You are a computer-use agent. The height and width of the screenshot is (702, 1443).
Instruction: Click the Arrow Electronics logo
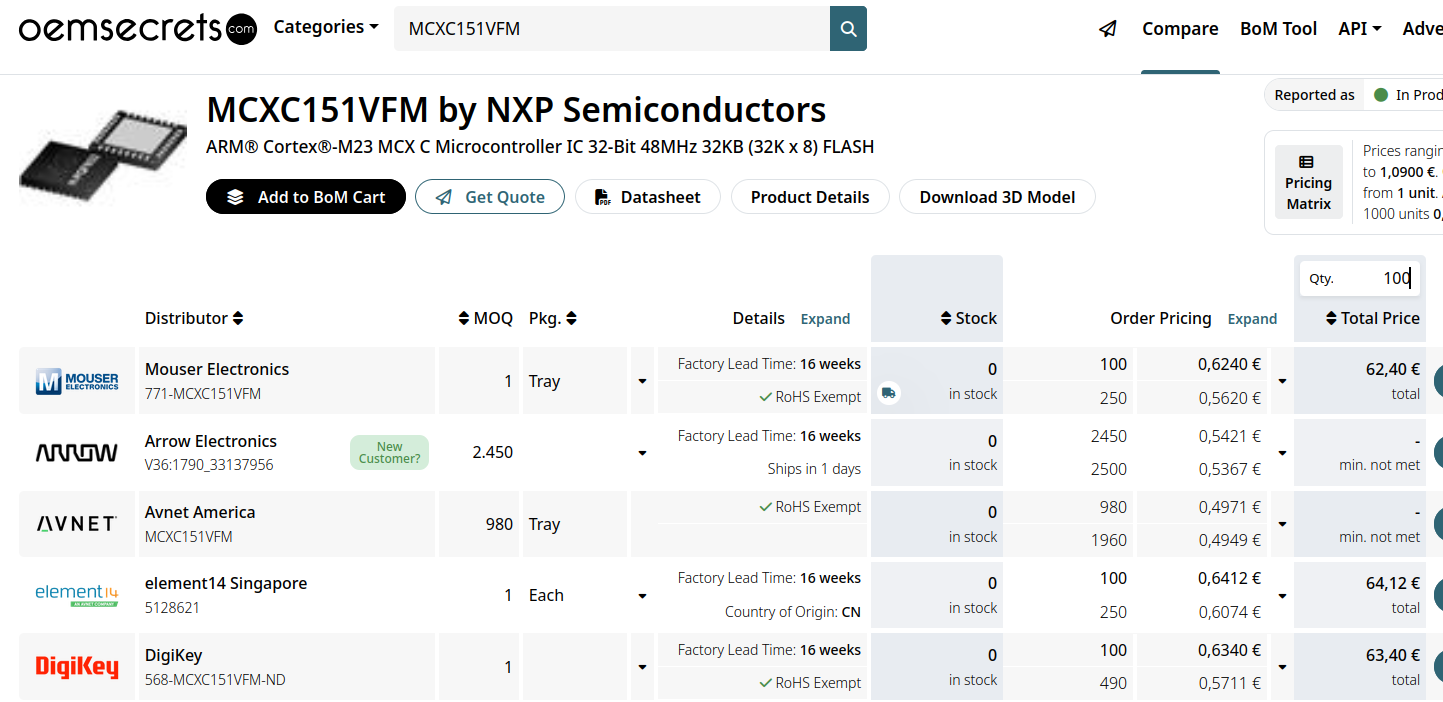click(x=77, y=452)
